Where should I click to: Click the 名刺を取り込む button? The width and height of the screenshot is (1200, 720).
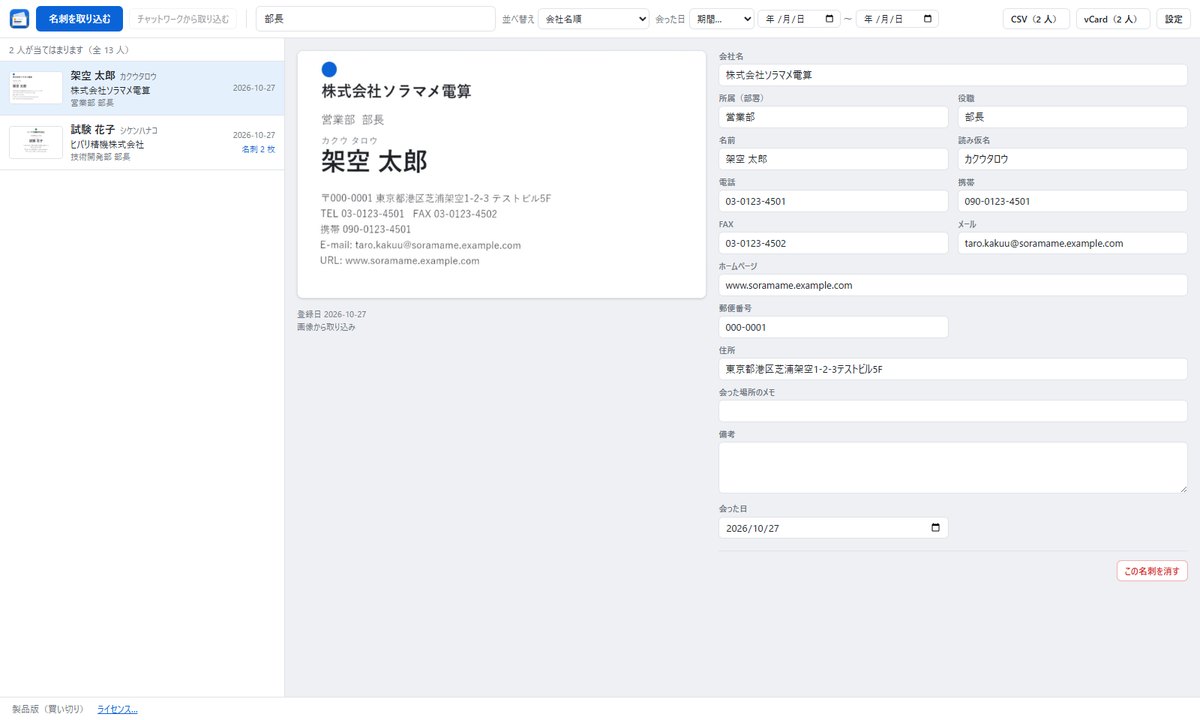[x=79, y=19]
